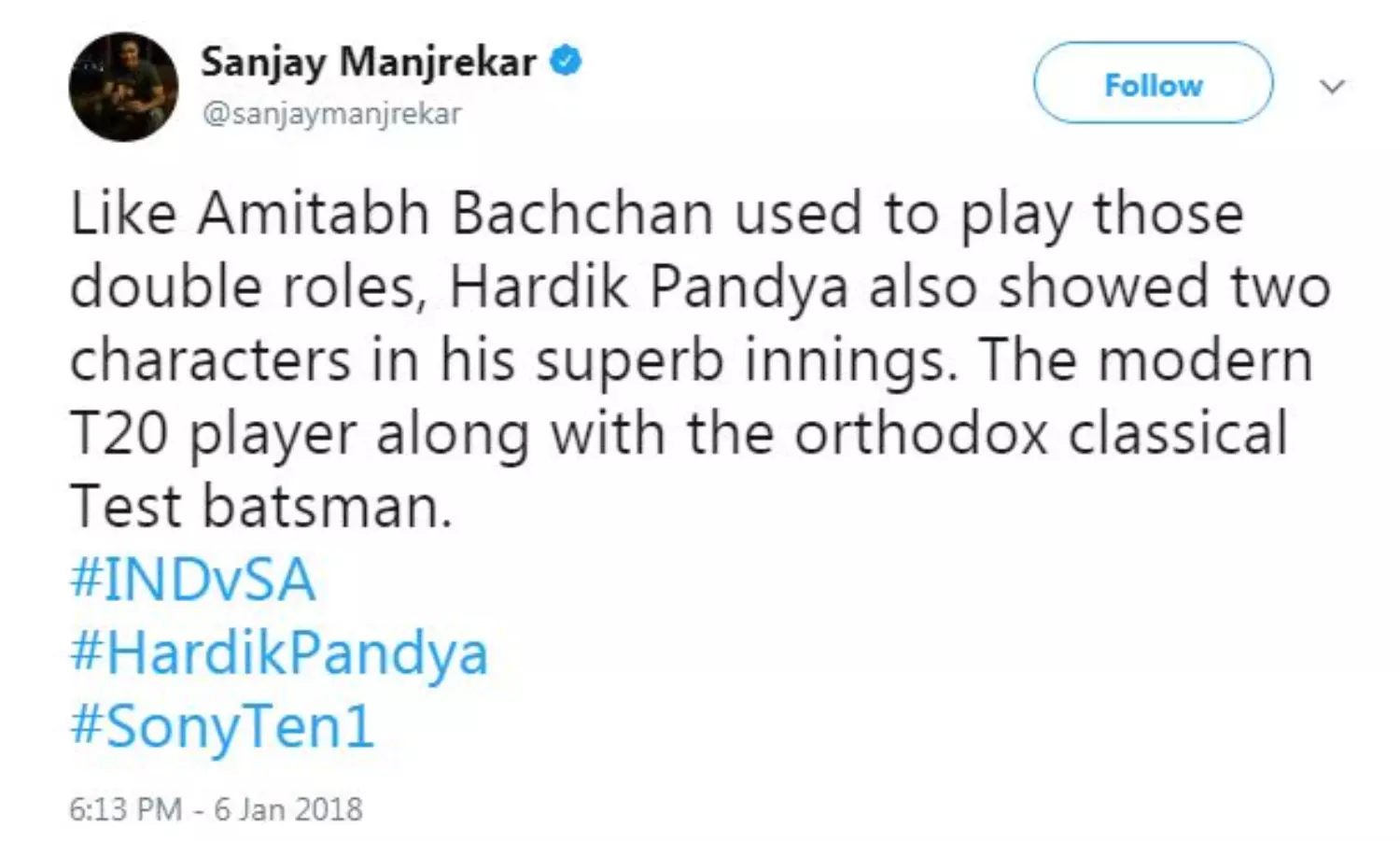Open the #INDvSA hashtag

click(193, 580)
